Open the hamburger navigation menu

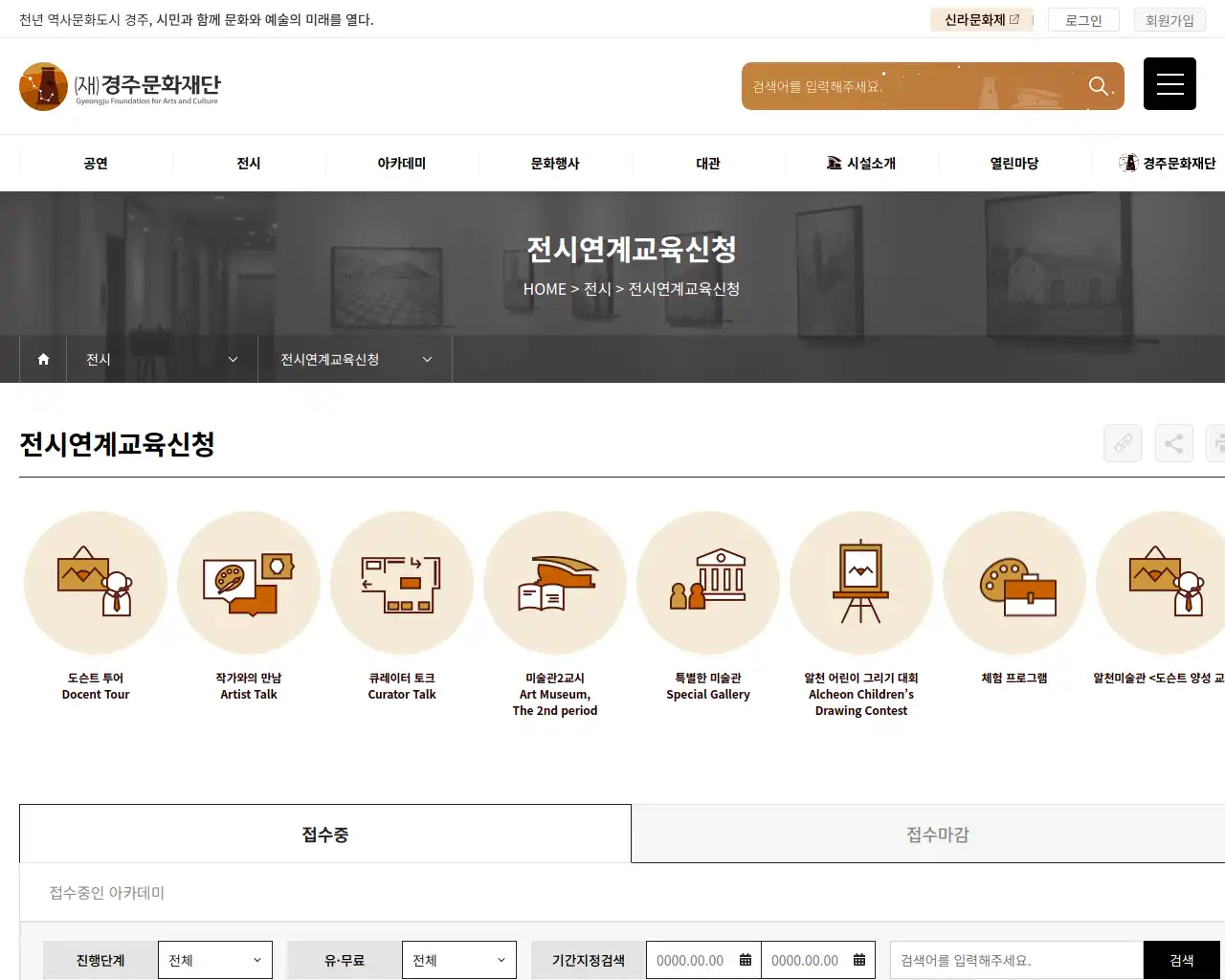(1169, 83)
